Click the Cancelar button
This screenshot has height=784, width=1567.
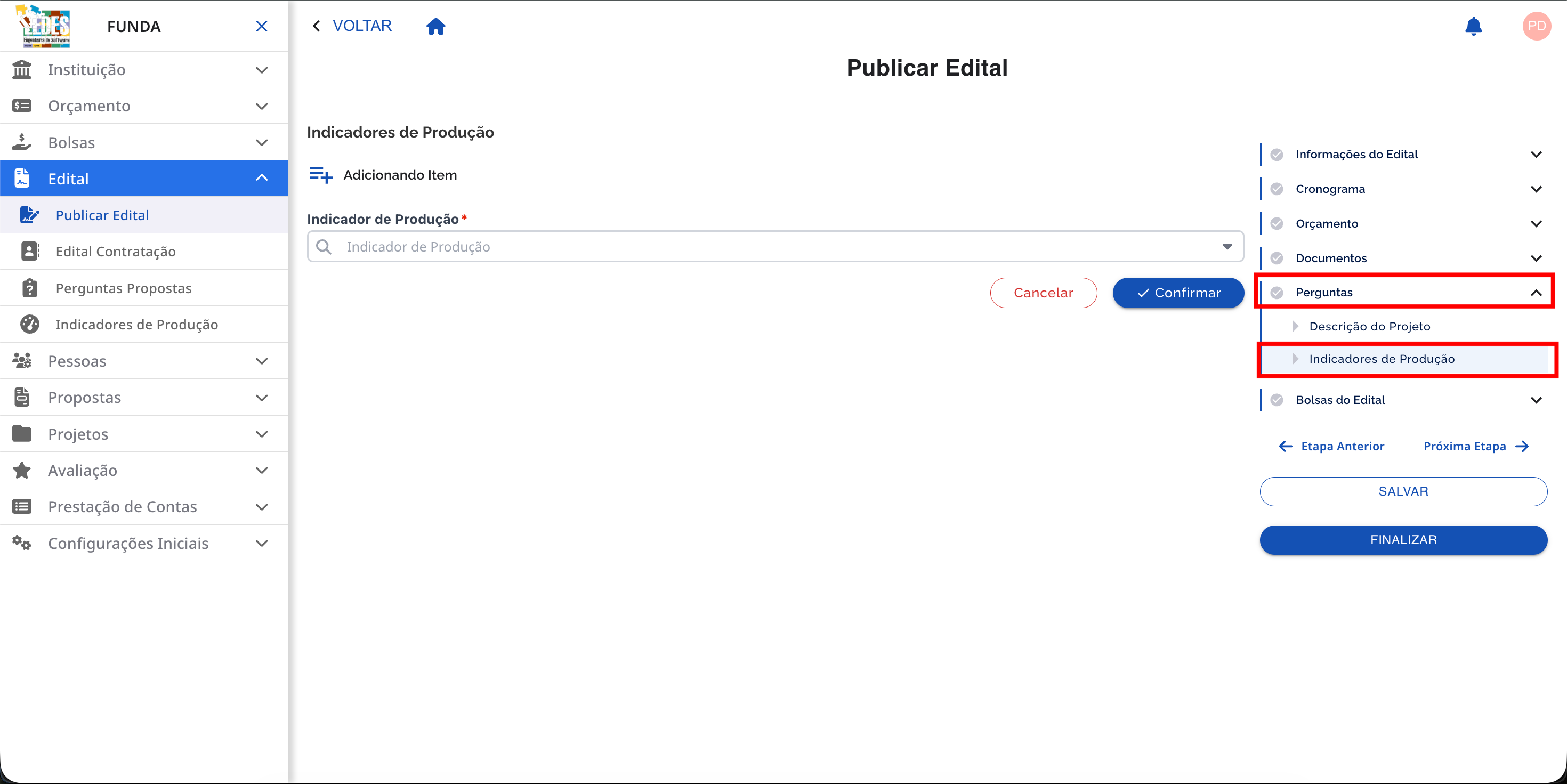[x=1043, y=293]
